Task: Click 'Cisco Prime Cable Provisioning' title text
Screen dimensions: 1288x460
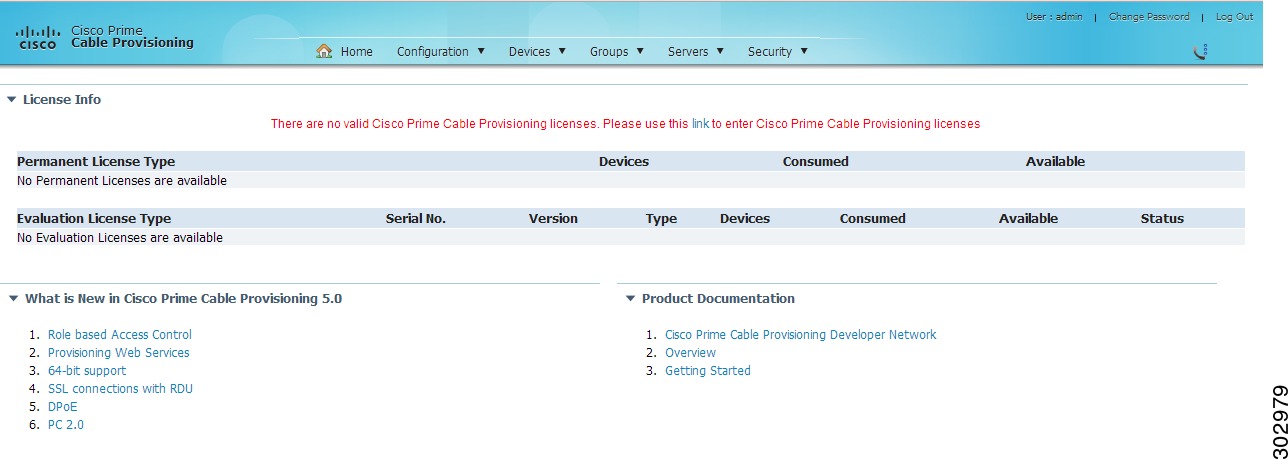Action: pyautogui.click(x=132, y=37)
